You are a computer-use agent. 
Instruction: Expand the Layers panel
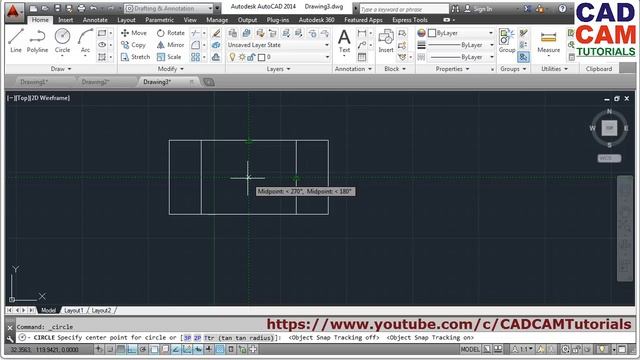278,69
